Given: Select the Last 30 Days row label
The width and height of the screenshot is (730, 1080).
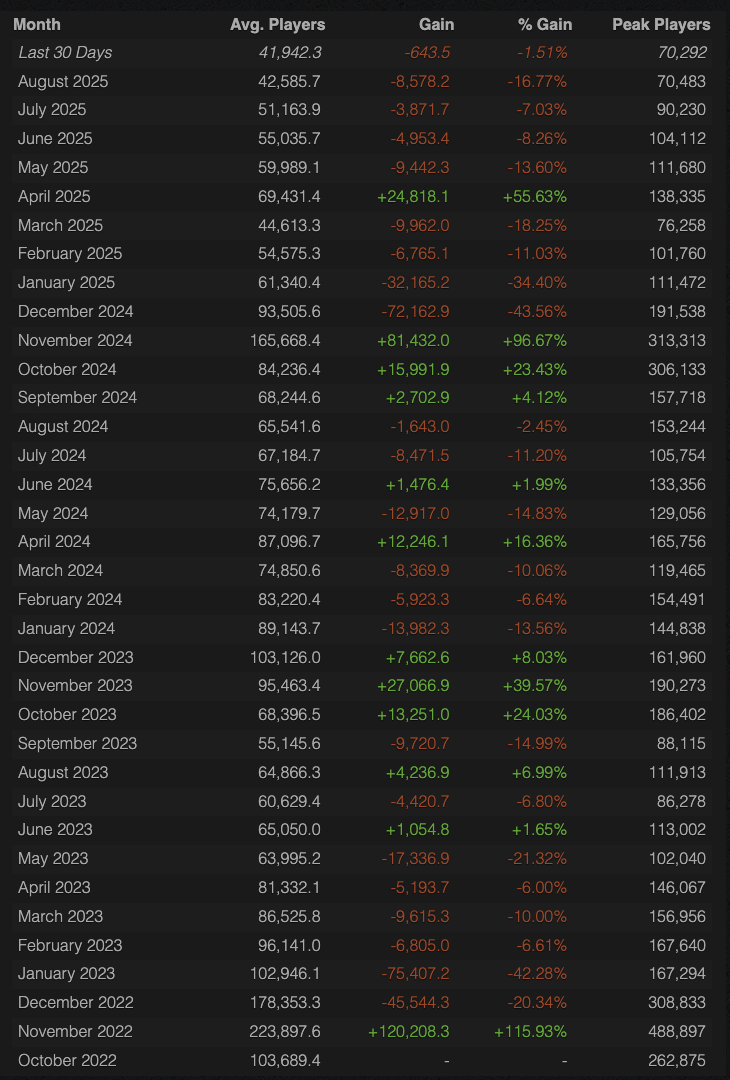Looking at the screenshot, I should (65, 52).
